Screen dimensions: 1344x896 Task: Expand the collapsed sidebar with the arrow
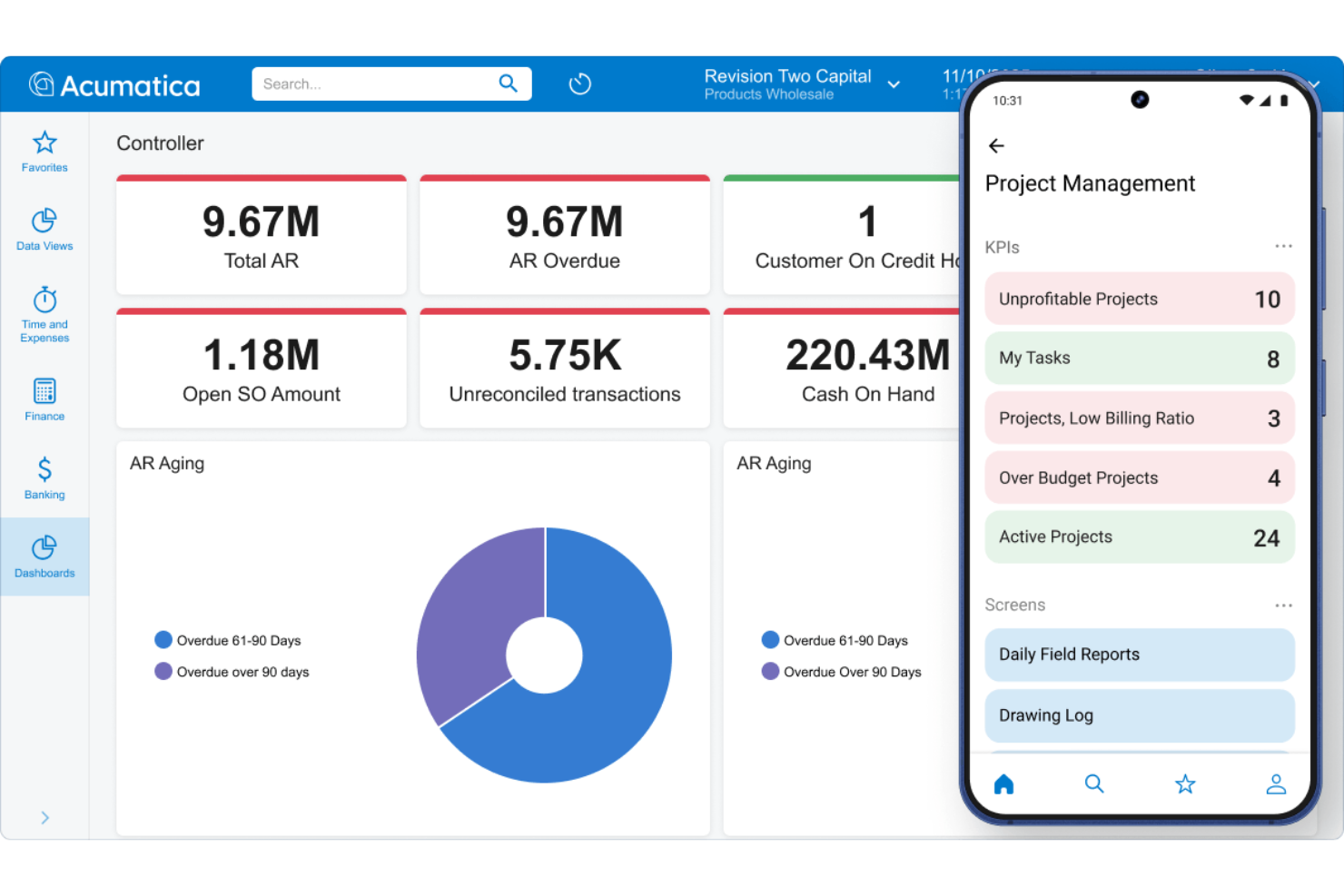click(x=44, y=817)
